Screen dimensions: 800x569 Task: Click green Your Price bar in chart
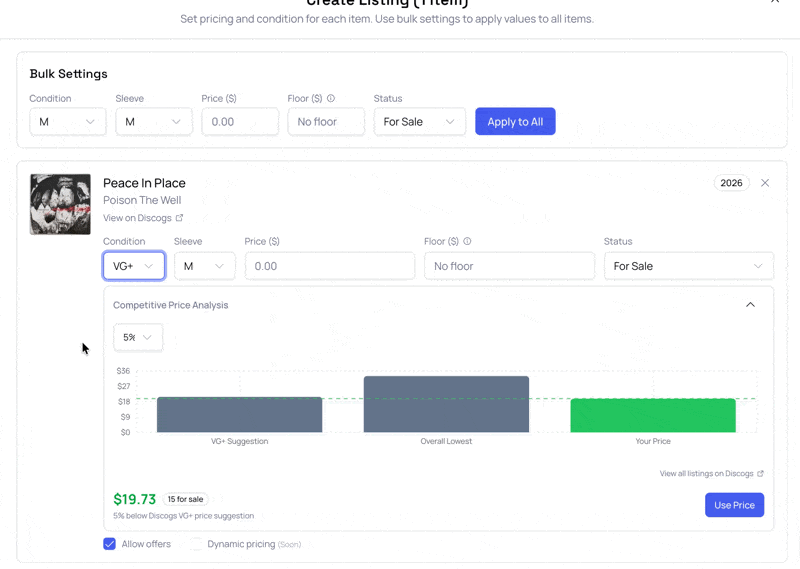point(653,415)
